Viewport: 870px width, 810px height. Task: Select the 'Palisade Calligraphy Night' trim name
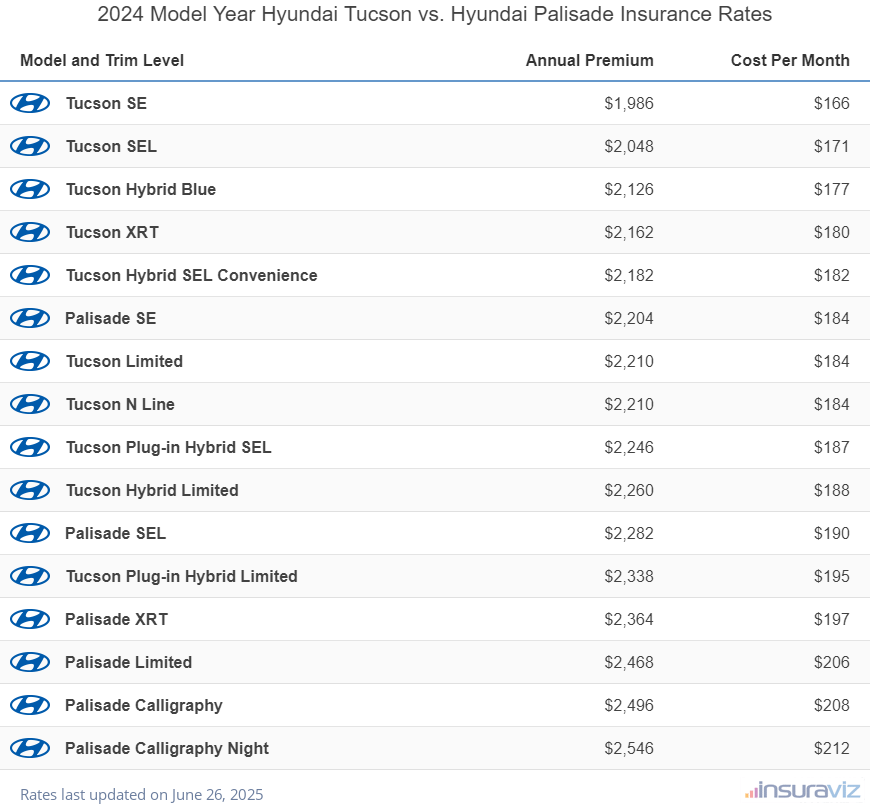tap(167, 748)
